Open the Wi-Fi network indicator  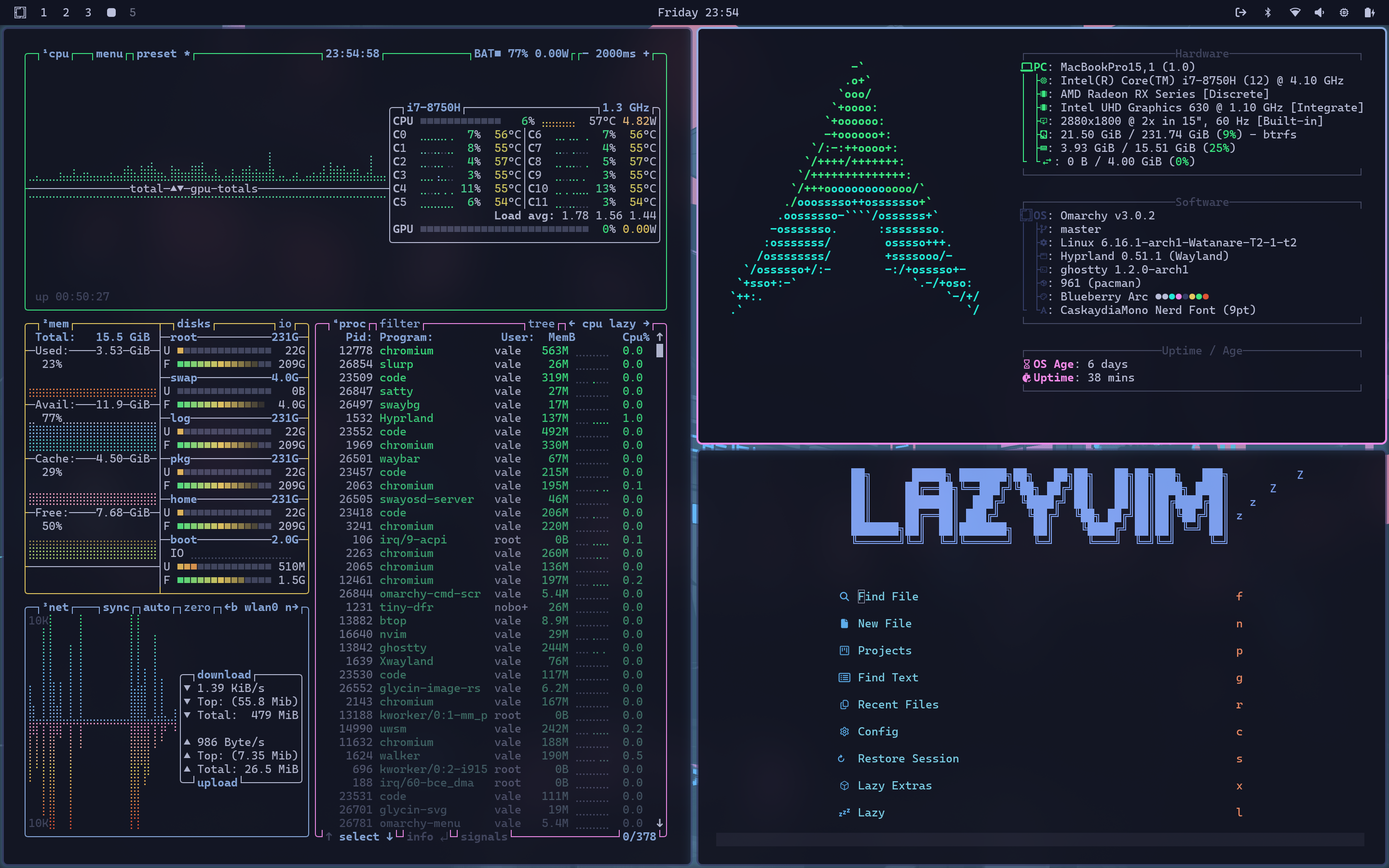(x=1295, y=13)
